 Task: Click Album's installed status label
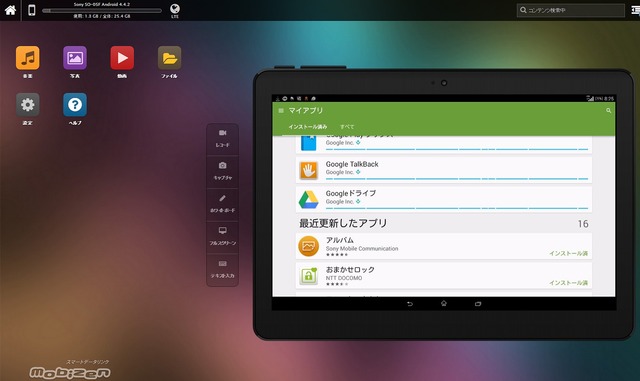568,254
